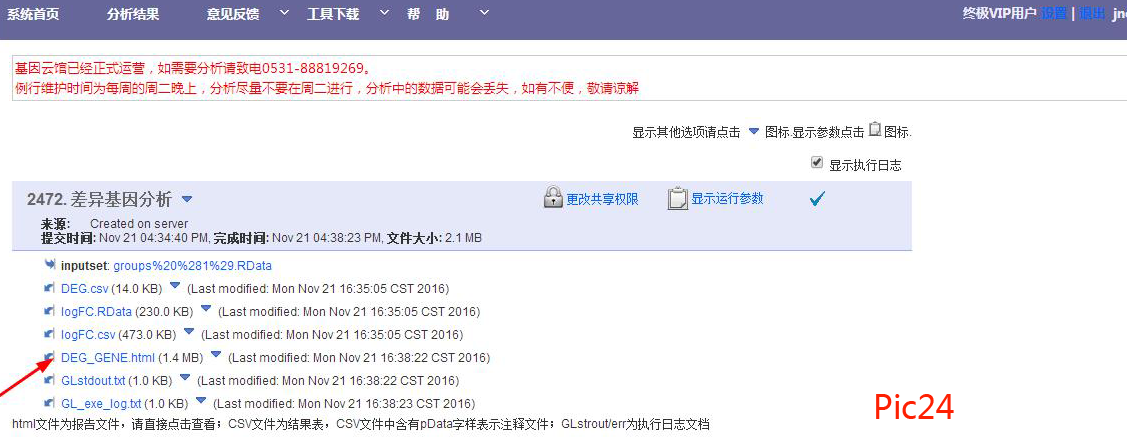1127x441 pixels.
Task: Click the lock icon for 更改共享权限
Action: pos(553,198)
